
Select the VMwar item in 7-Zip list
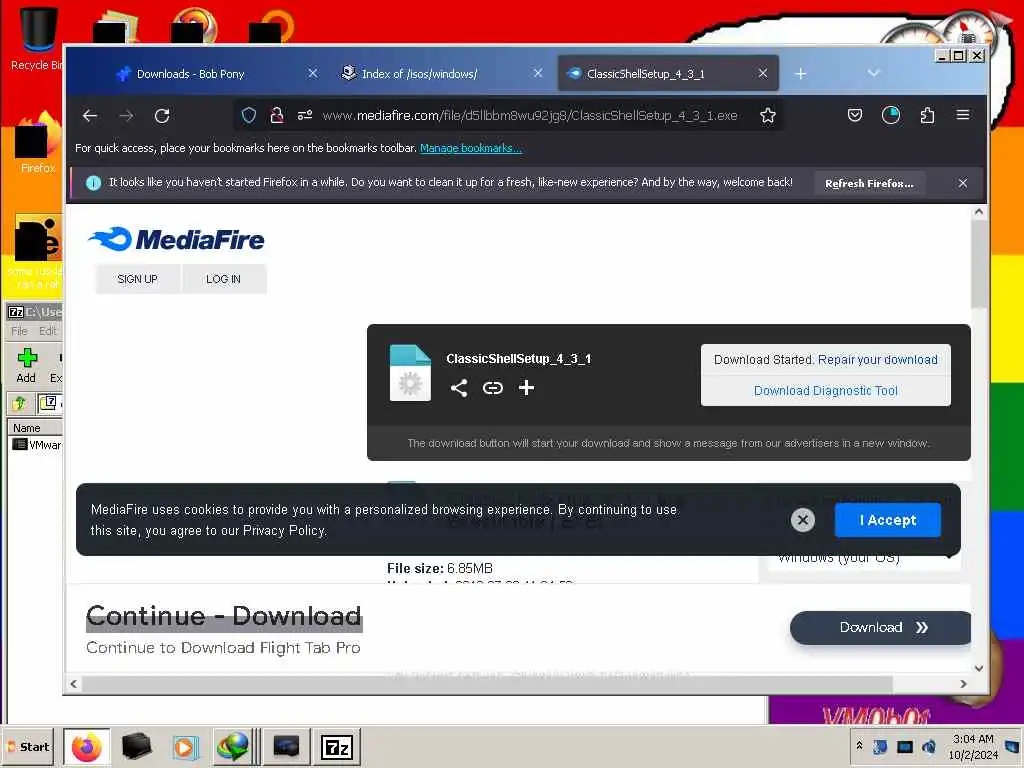[x=37, y=445]
